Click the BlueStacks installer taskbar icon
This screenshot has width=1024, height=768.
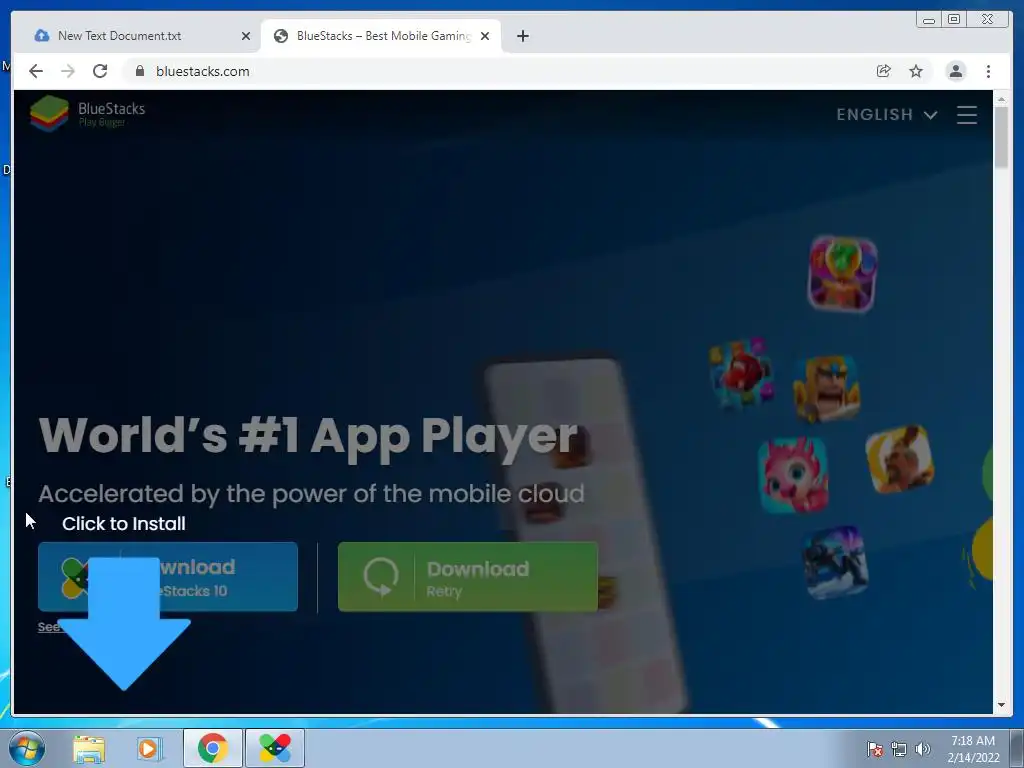click(275, 748)
